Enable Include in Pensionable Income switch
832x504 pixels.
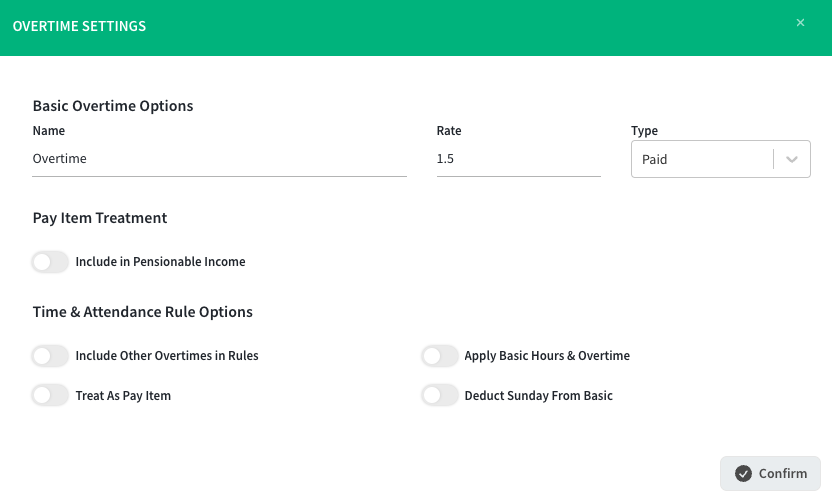pyautogui.click(x=50, y=262)
